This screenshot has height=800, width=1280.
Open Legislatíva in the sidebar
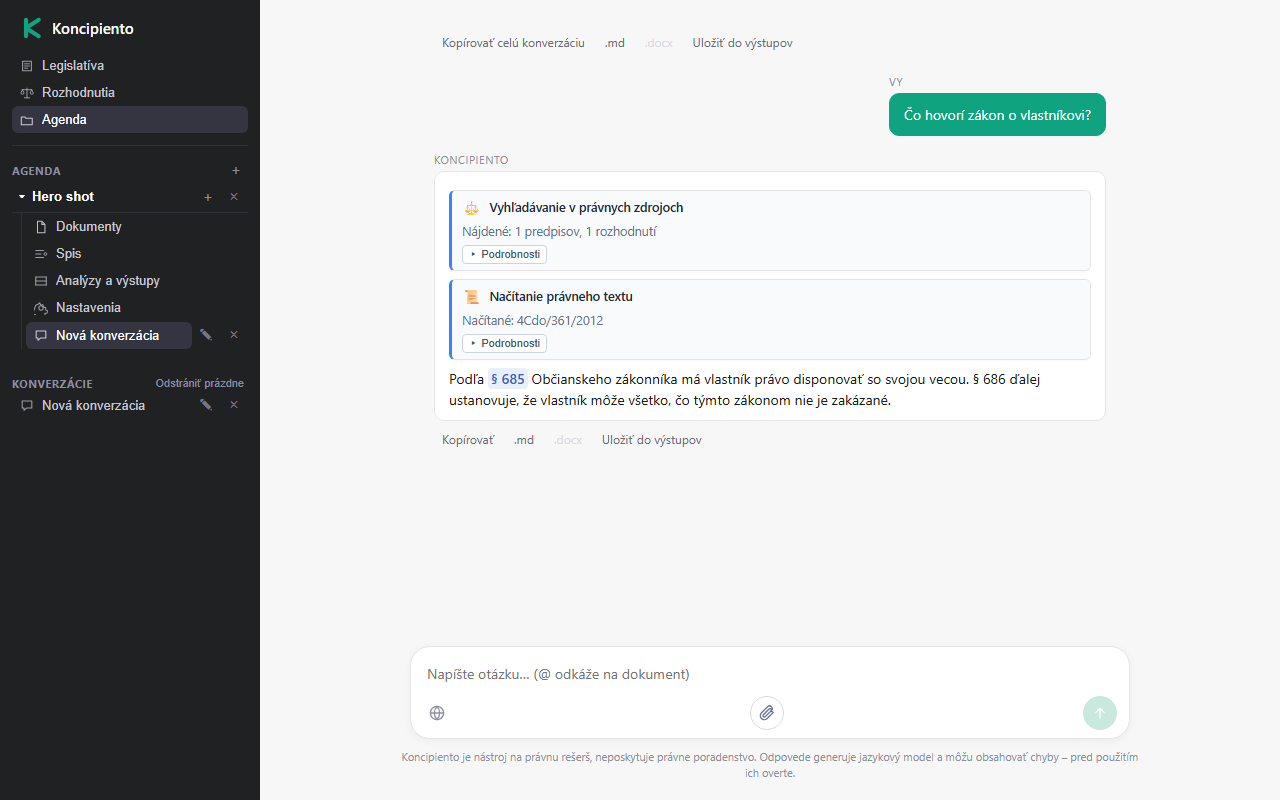(130, 66)
